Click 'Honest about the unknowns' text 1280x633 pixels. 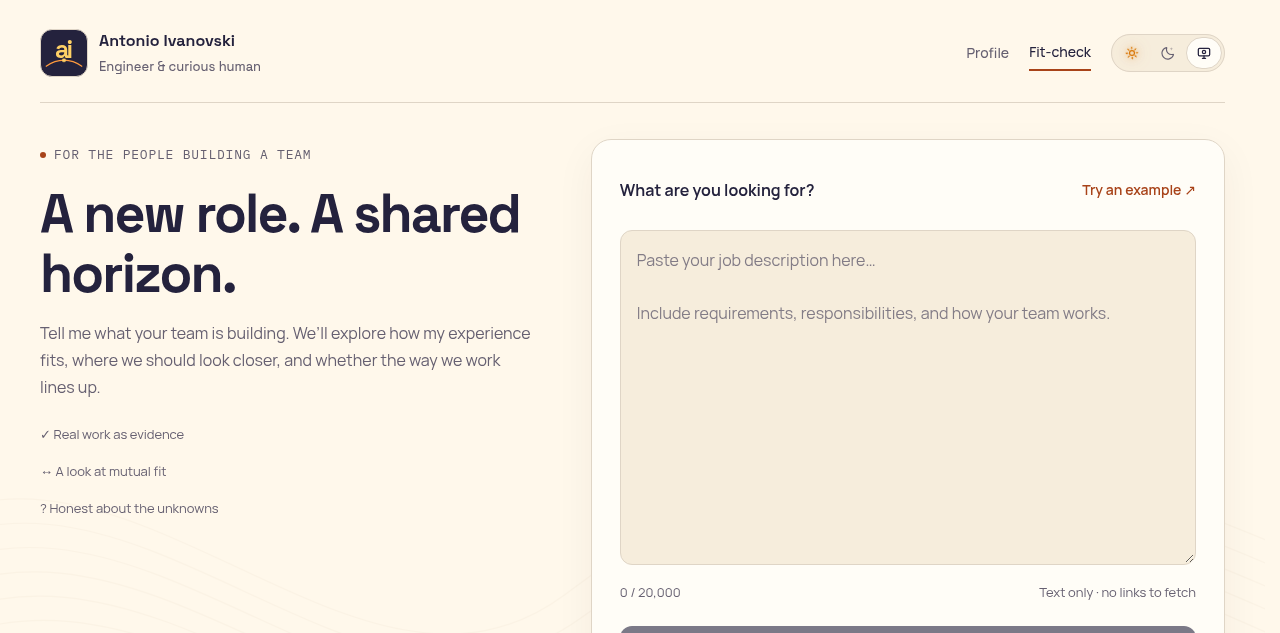[133, 509]
